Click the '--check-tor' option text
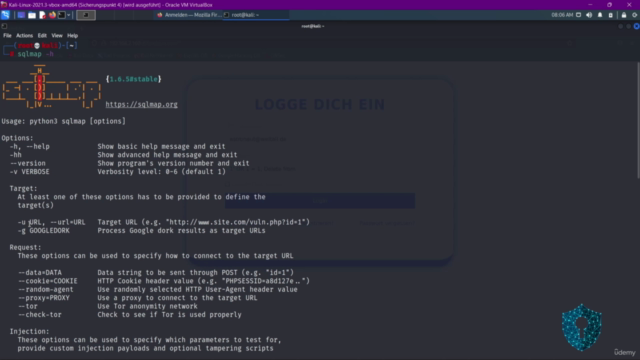 [39, 315]
